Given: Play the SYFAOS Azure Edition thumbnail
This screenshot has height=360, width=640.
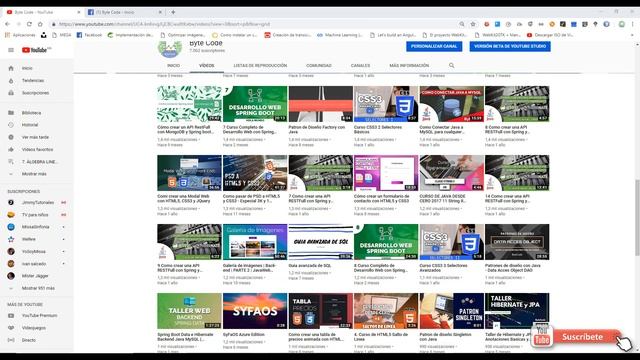Looking at the screenshot, I should tap(255, 311).
